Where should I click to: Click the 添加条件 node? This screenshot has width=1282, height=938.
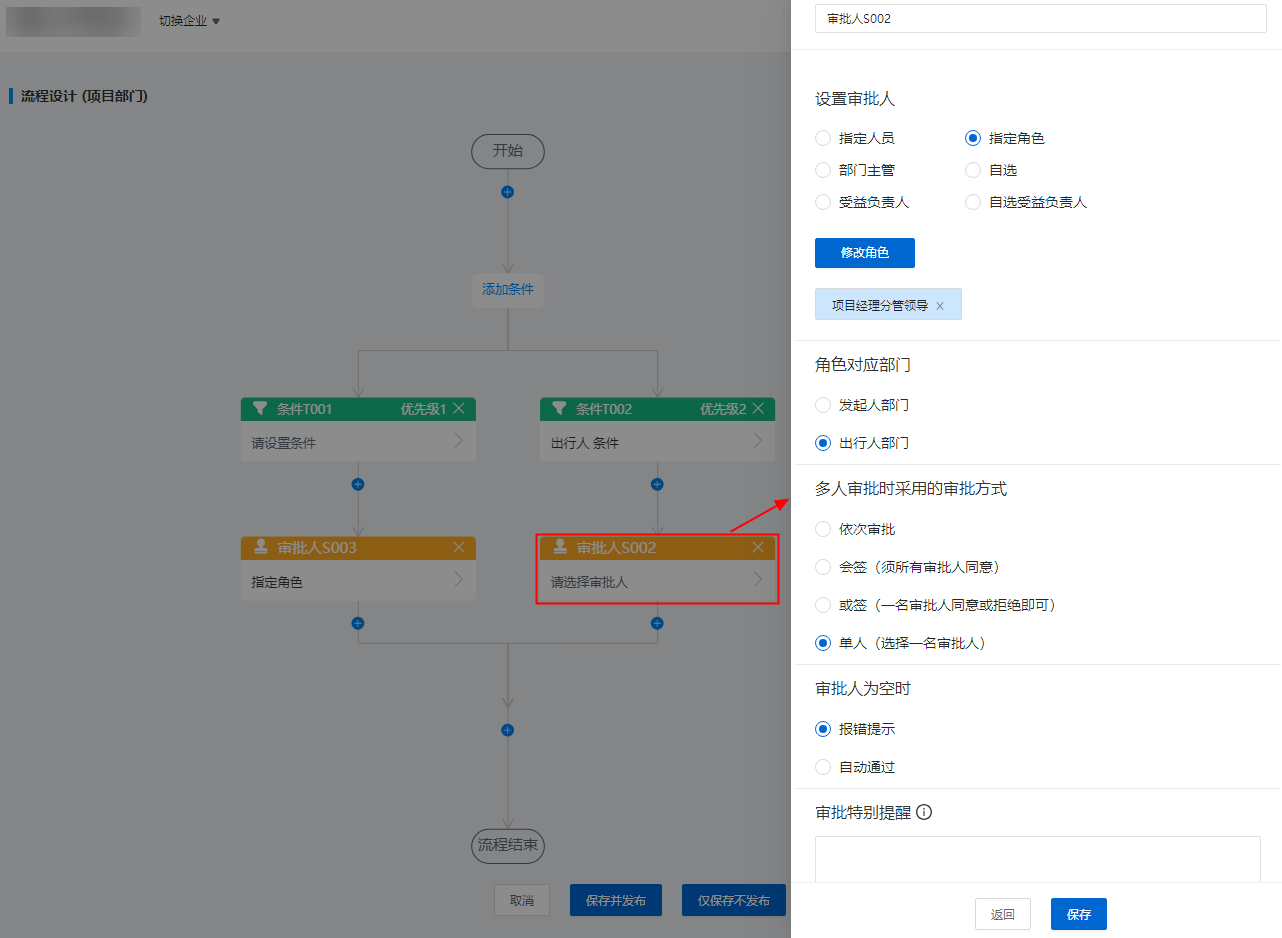pyautogui.click(x=508, y=290)
